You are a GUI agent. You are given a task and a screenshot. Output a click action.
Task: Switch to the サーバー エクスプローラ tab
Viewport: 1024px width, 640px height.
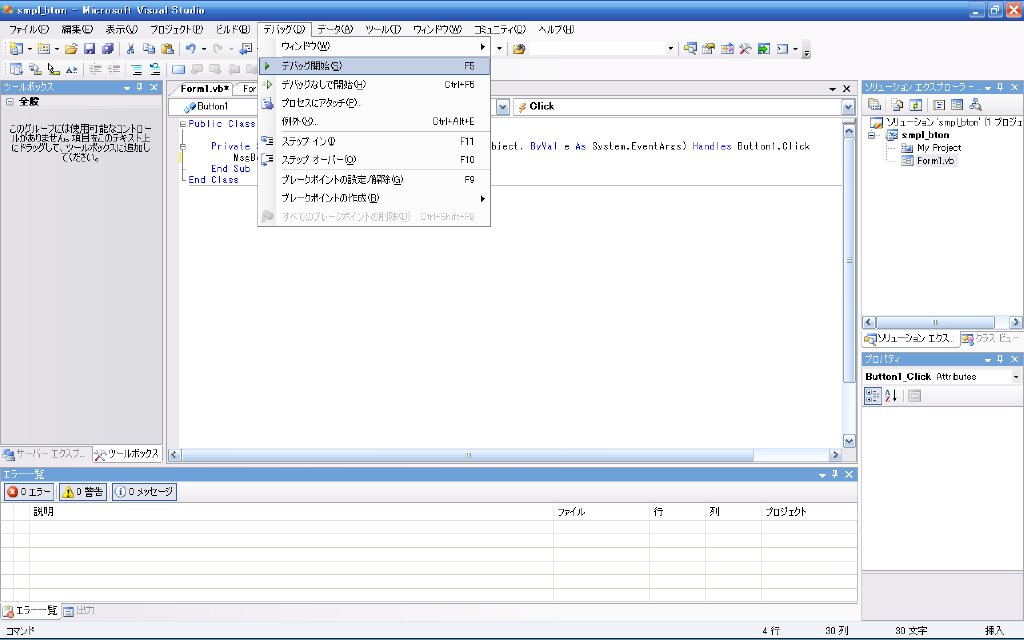[x=44, y=454]
